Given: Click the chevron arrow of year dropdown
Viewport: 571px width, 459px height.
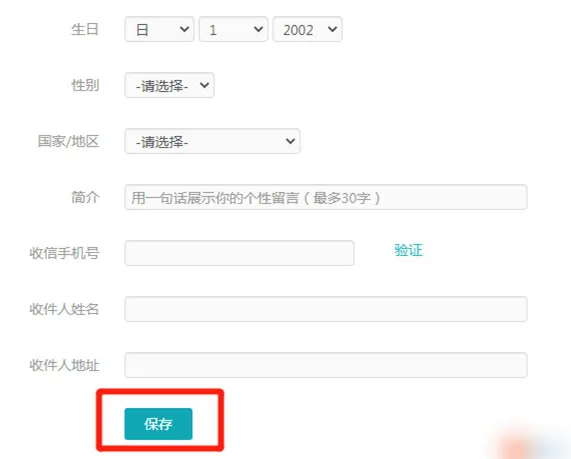Looking at the screenshot, I should [332, 29].
